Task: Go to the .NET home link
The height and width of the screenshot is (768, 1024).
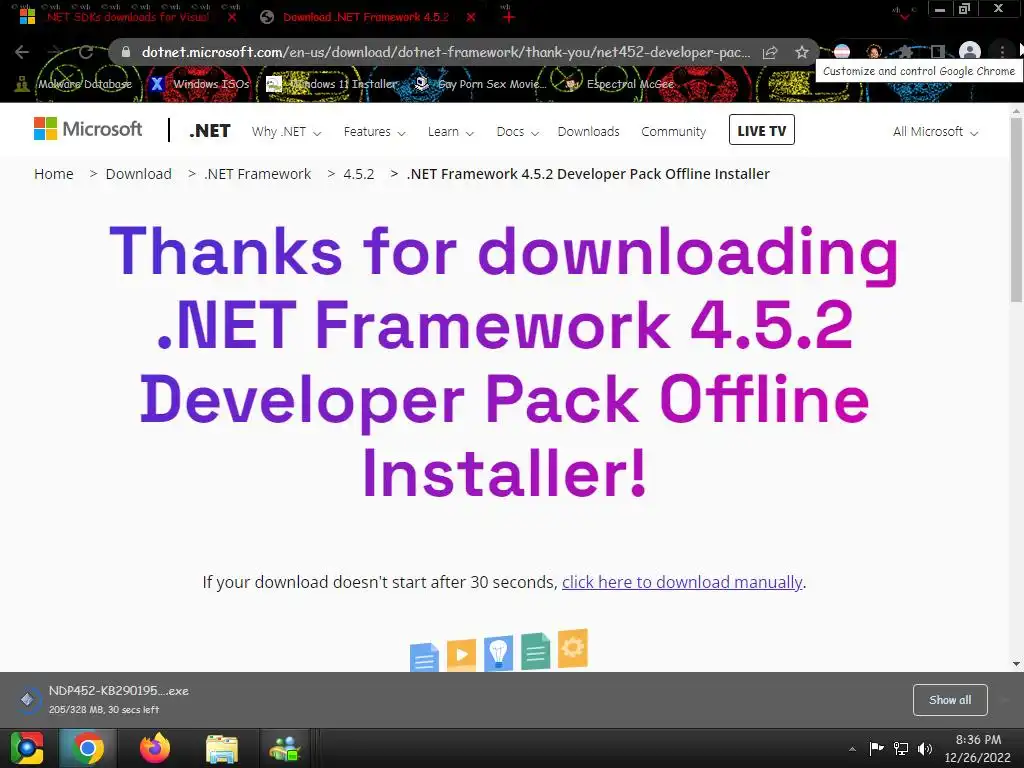Action: (210, 131)
